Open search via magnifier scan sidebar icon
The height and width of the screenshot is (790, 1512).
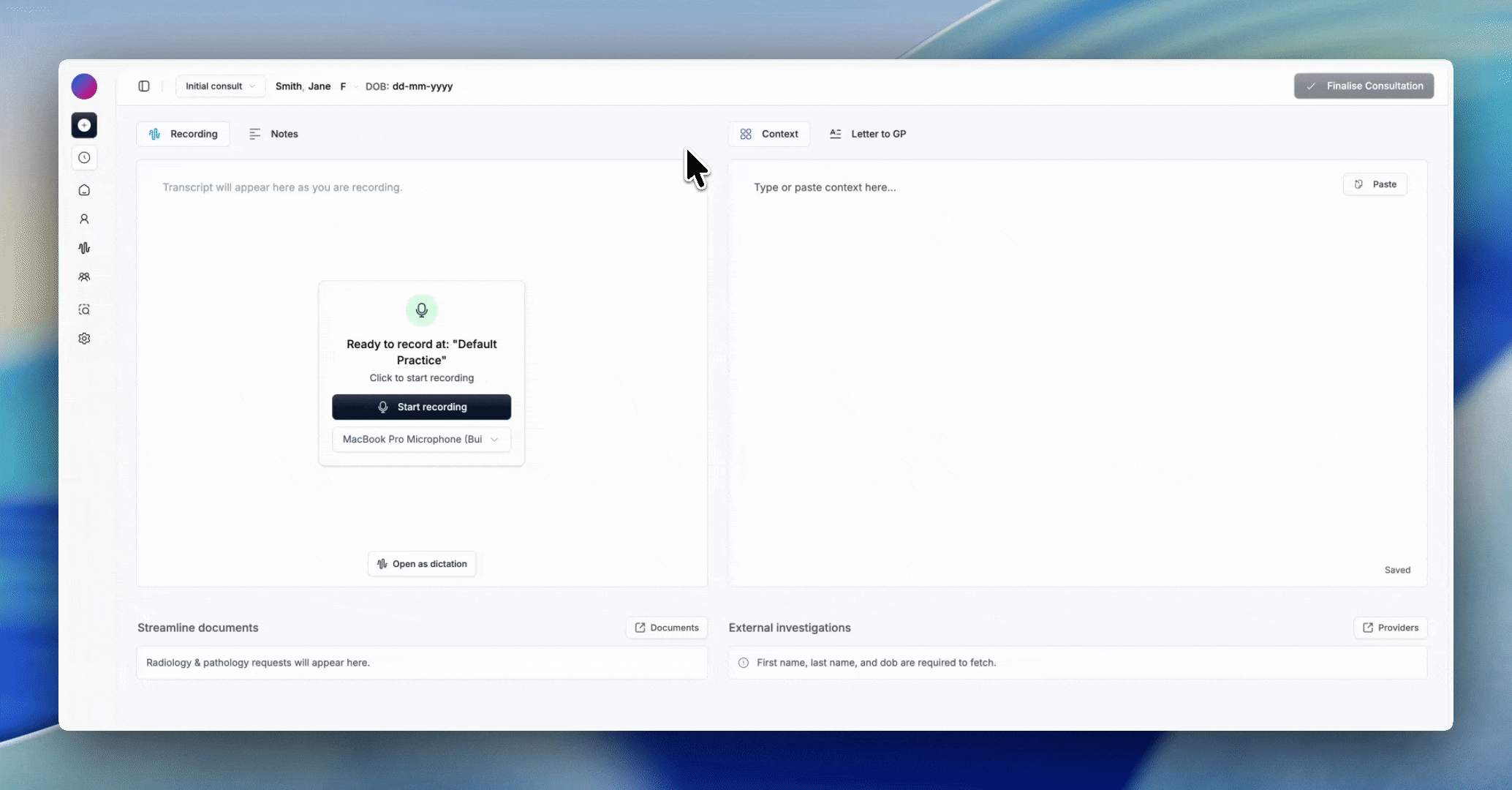(84, 309)
